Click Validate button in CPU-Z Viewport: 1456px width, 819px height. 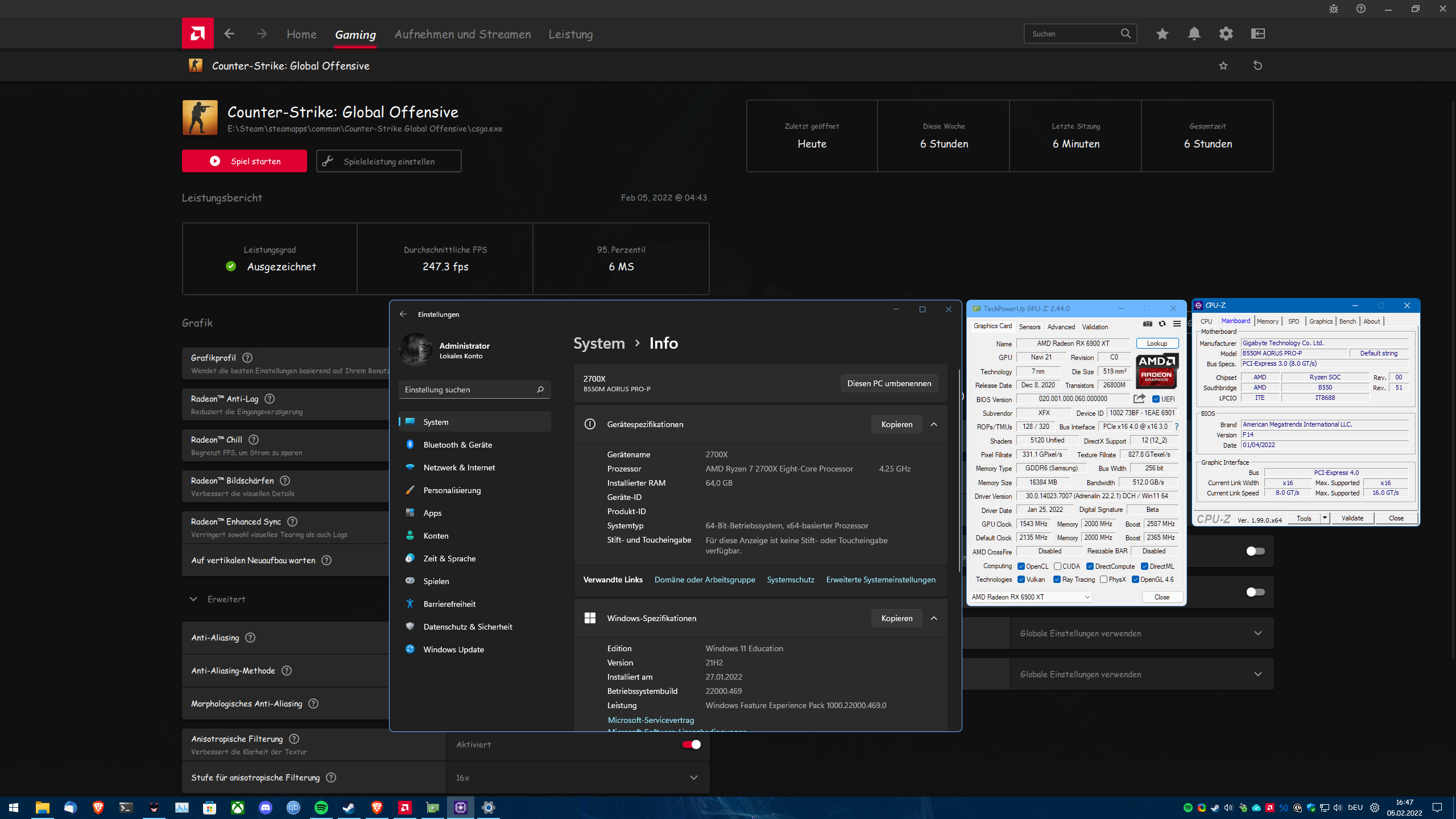click(x=1352, y=518)
